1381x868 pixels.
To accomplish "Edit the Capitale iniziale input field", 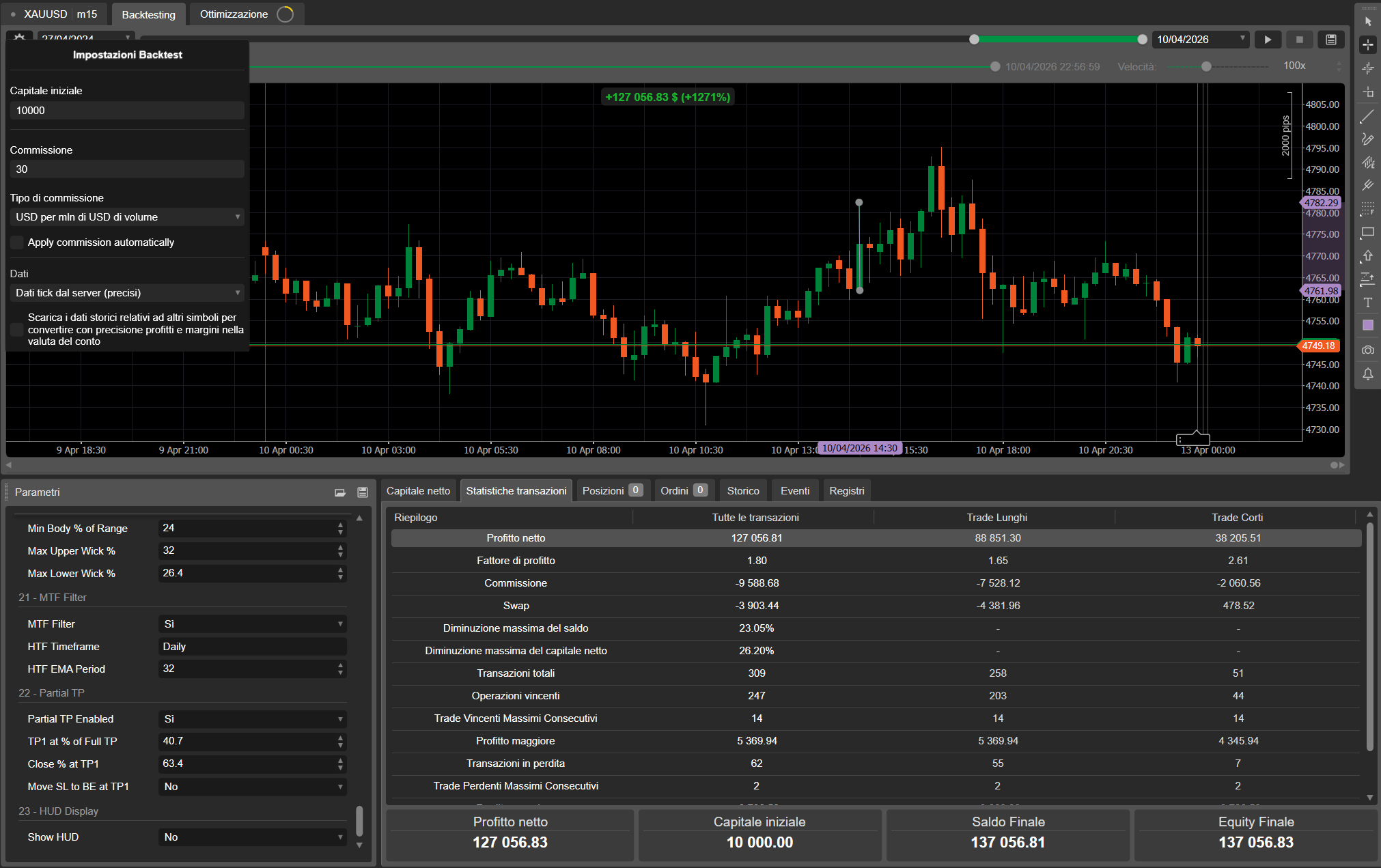I will click(x=126, y=110).
